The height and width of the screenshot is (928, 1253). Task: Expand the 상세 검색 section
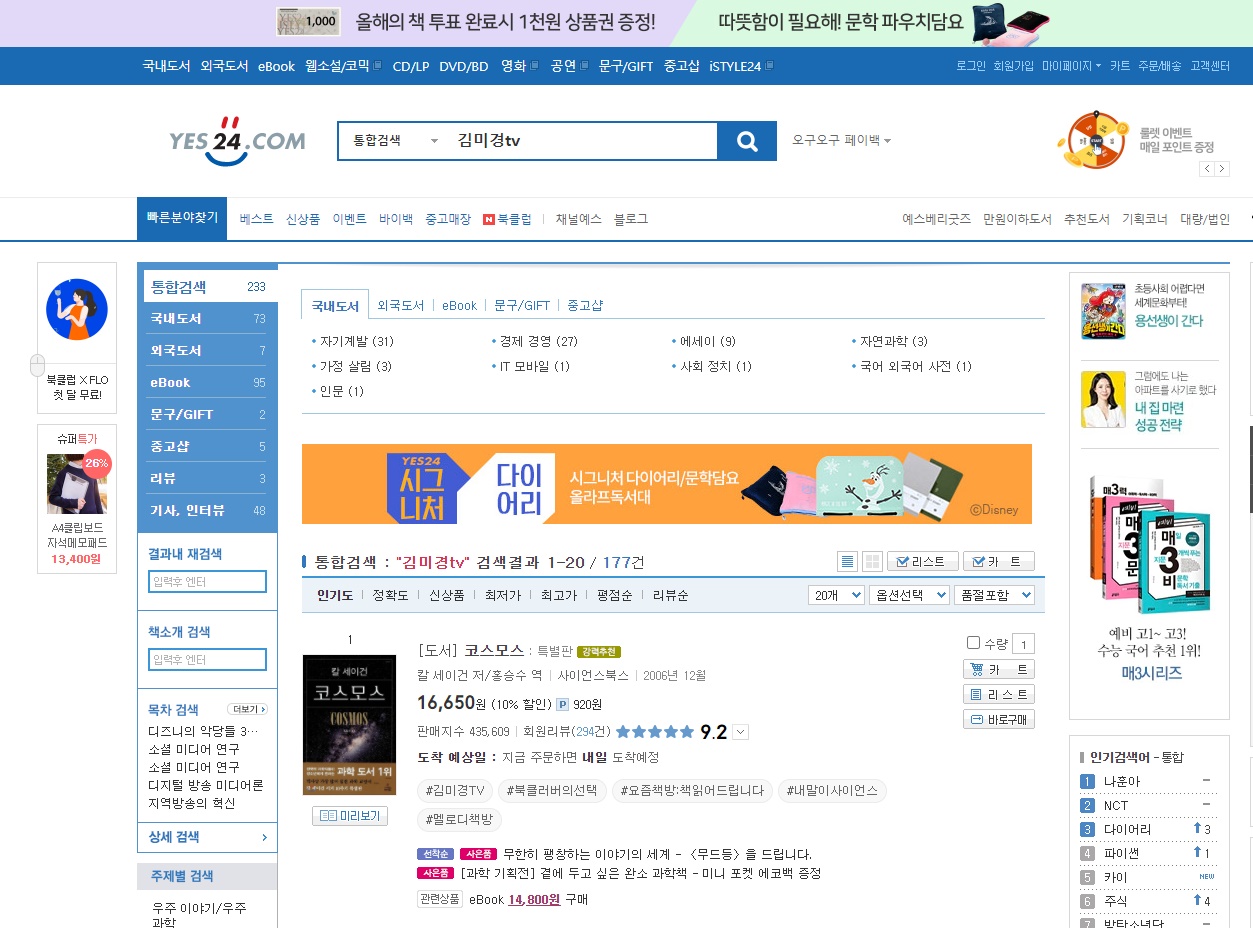click(207, 837)
